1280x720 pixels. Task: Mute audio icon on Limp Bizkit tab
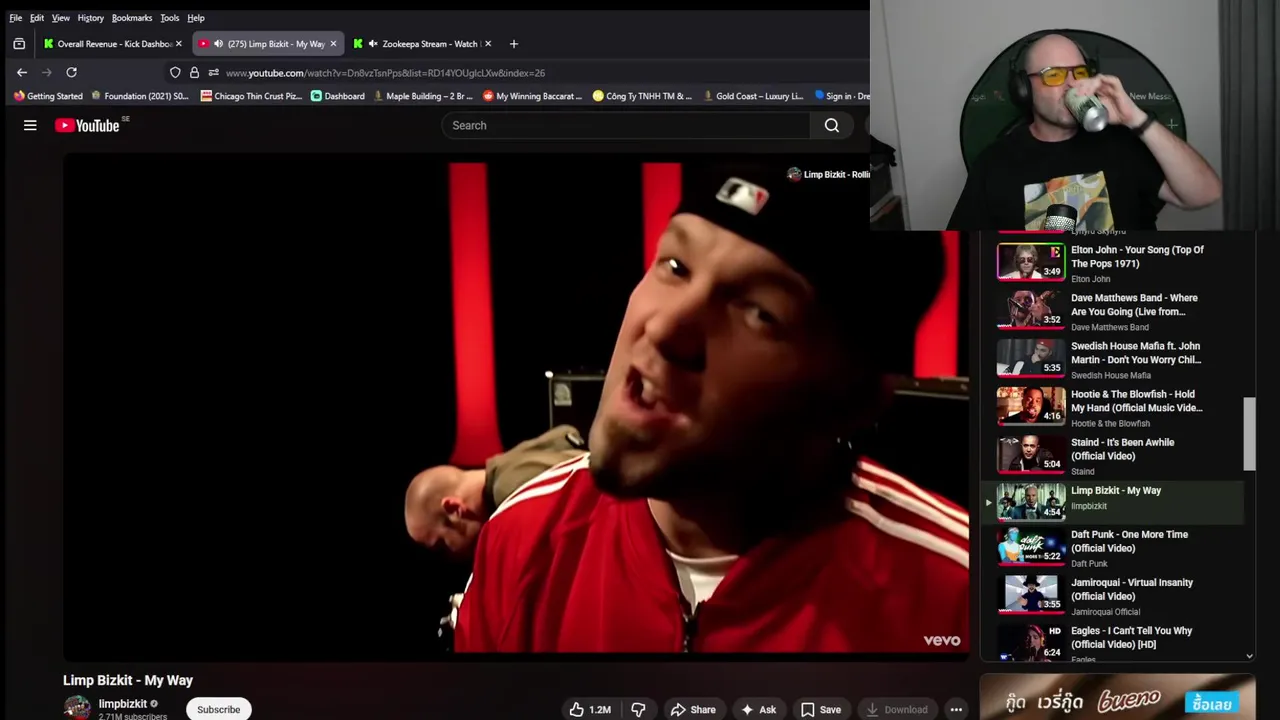point(218,44)
